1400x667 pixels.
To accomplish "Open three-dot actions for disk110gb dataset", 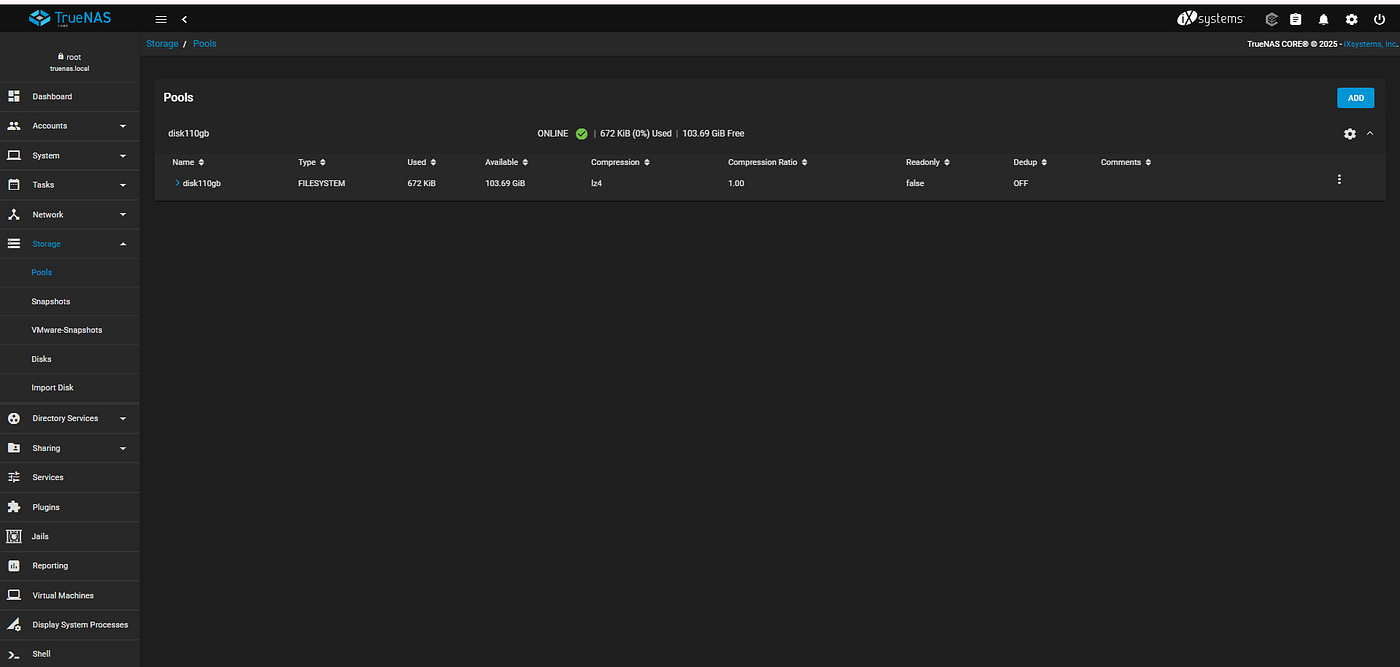I will tap(1339, 179).
